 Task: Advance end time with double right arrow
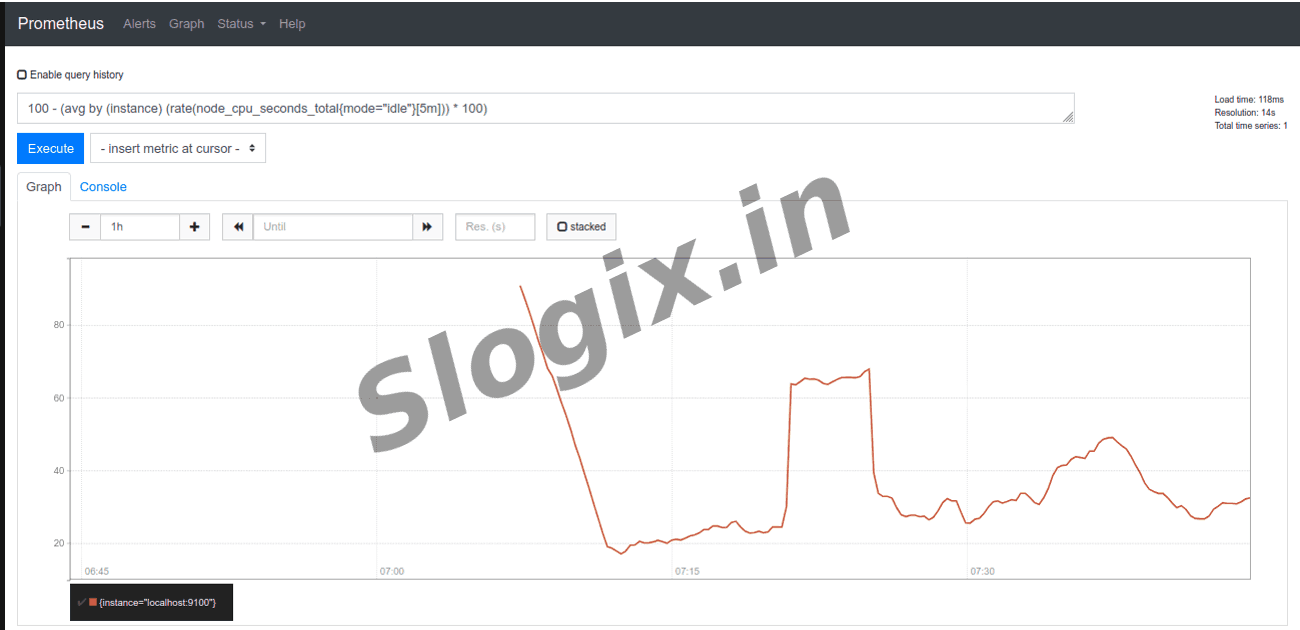[x=427, y=227]
